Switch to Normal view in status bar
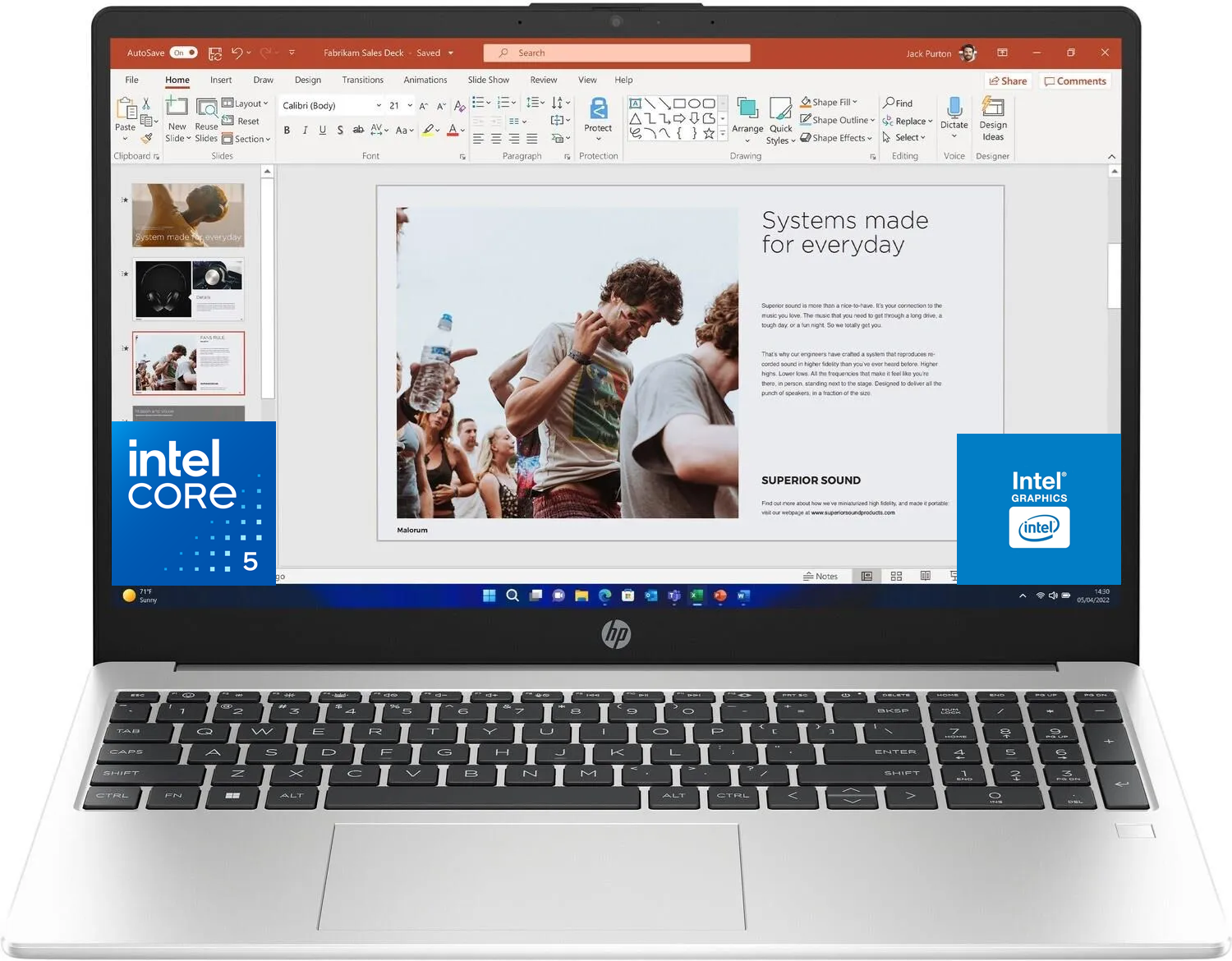1232x961 pixels. 867,577
